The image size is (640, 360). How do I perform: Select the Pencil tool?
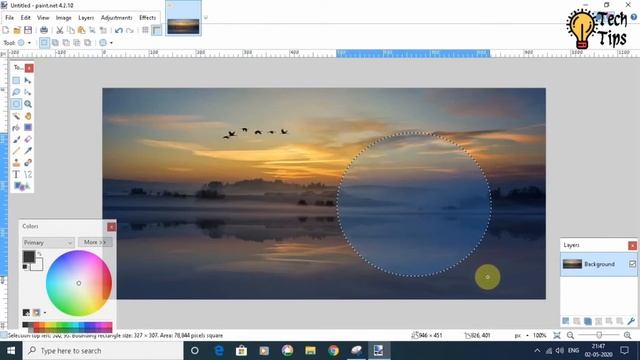point(16,151)
